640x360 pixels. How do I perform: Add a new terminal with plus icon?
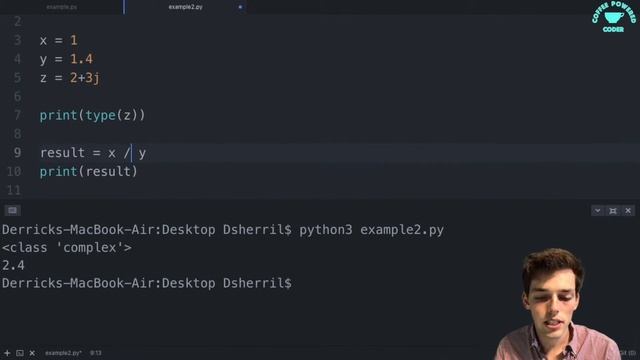point(7,353)
